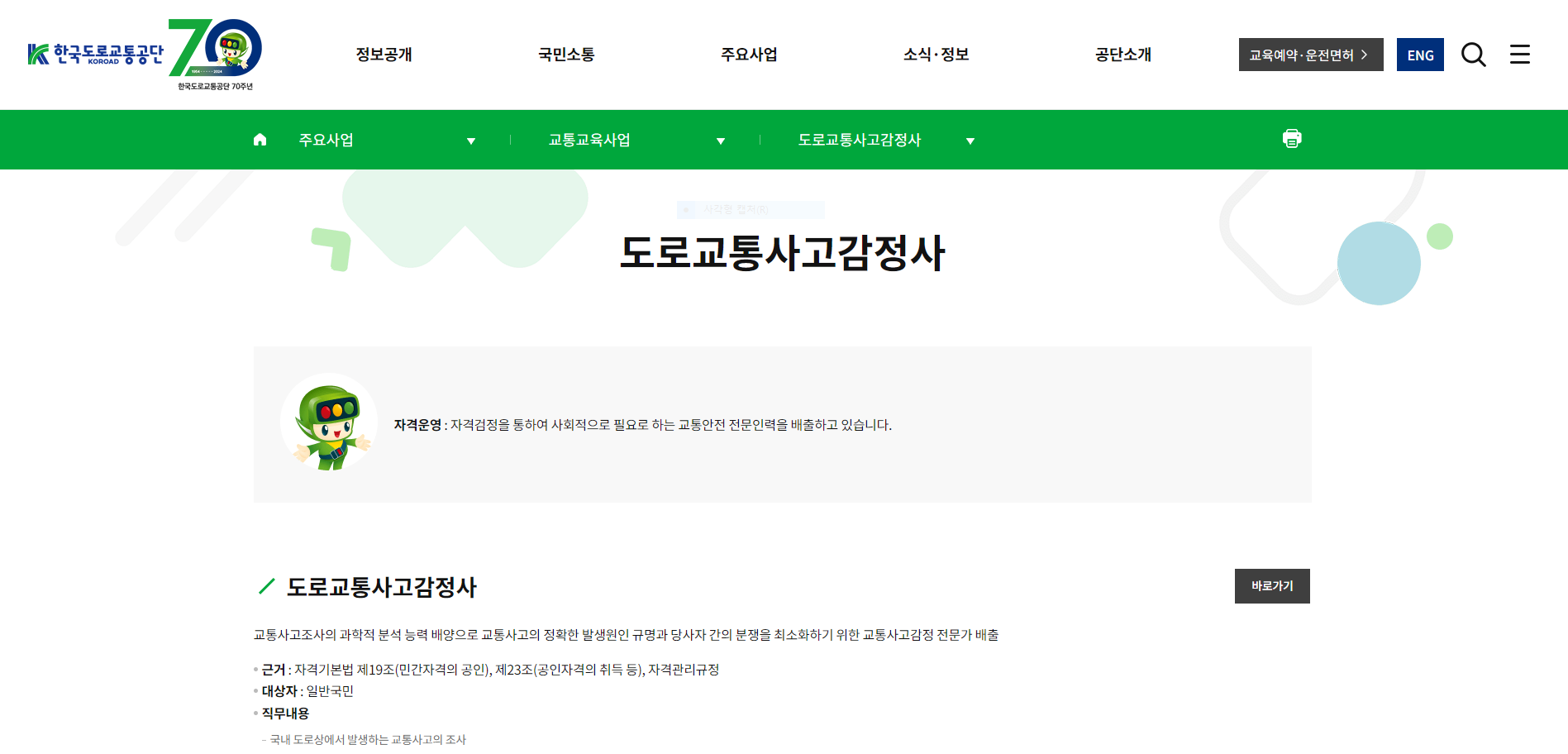Image resolution: width=1568 pixels, height=754 pixels.
Task: Click the 한국도로교통공단 KOROAD logo
Action: coord(99,52)
